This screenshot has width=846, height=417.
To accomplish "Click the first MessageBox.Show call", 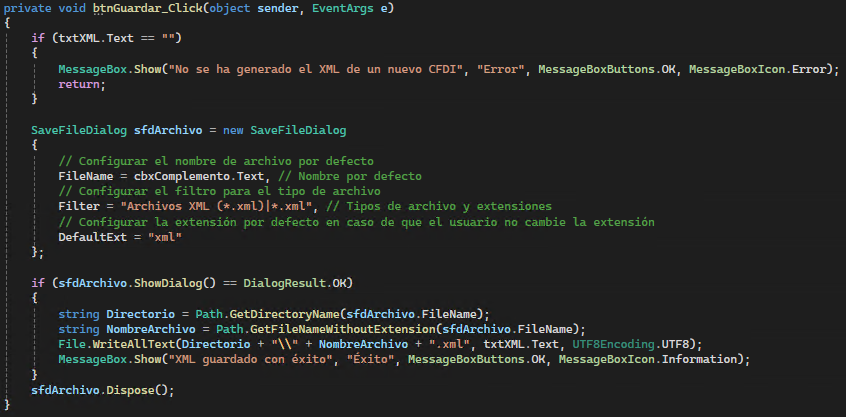I will coord(110,70).
